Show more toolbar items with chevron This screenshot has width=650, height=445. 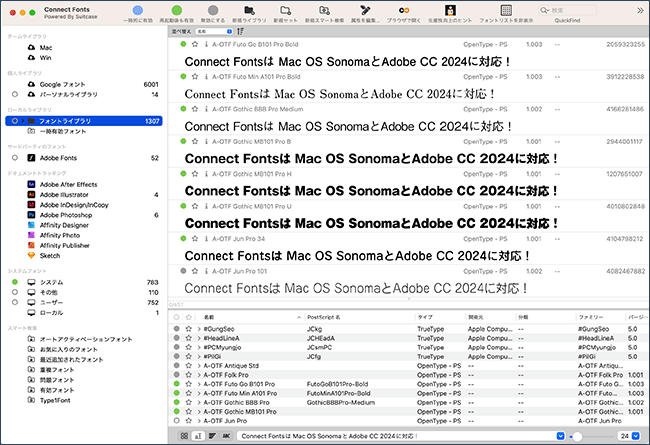640,10
